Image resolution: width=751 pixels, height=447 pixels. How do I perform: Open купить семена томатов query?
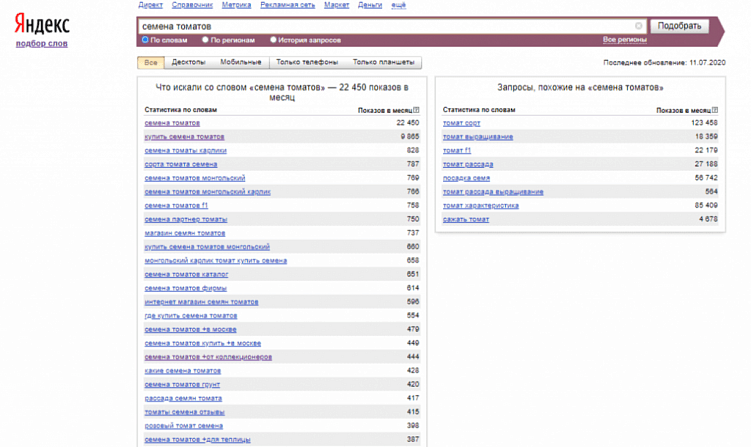[184, 137]
